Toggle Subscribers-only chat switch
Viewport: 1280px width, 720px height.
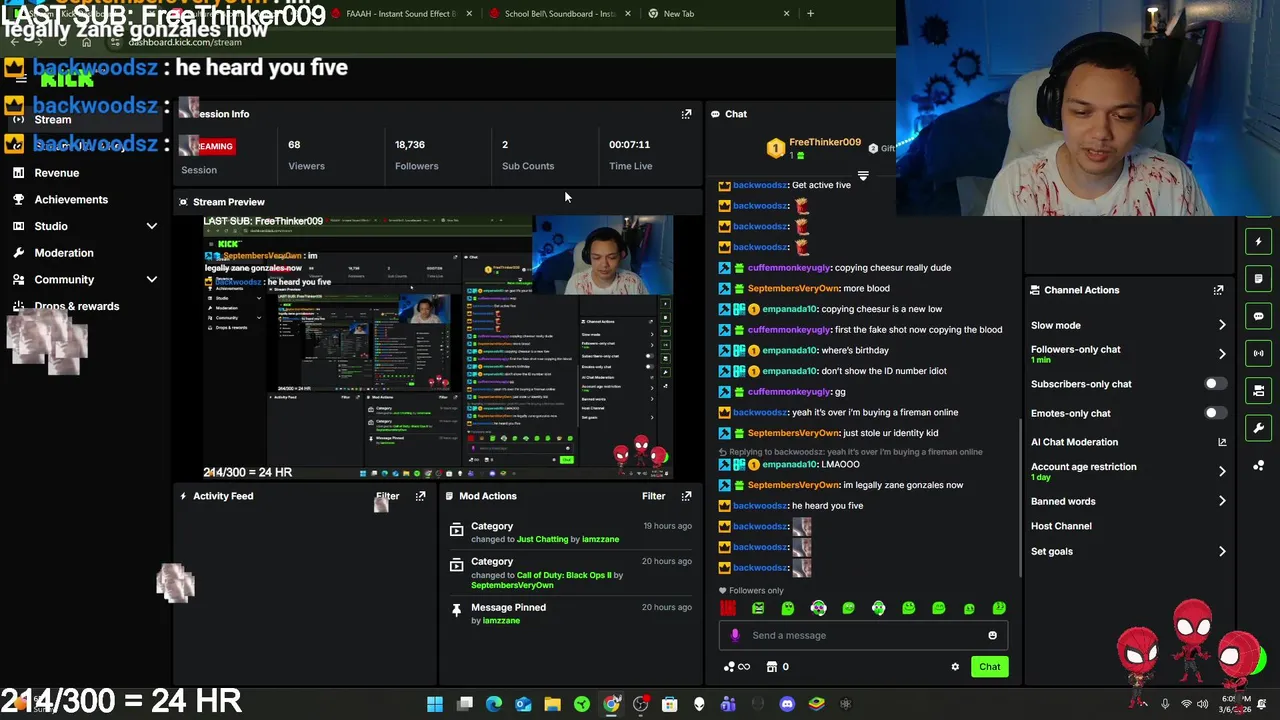[1214, 384]
